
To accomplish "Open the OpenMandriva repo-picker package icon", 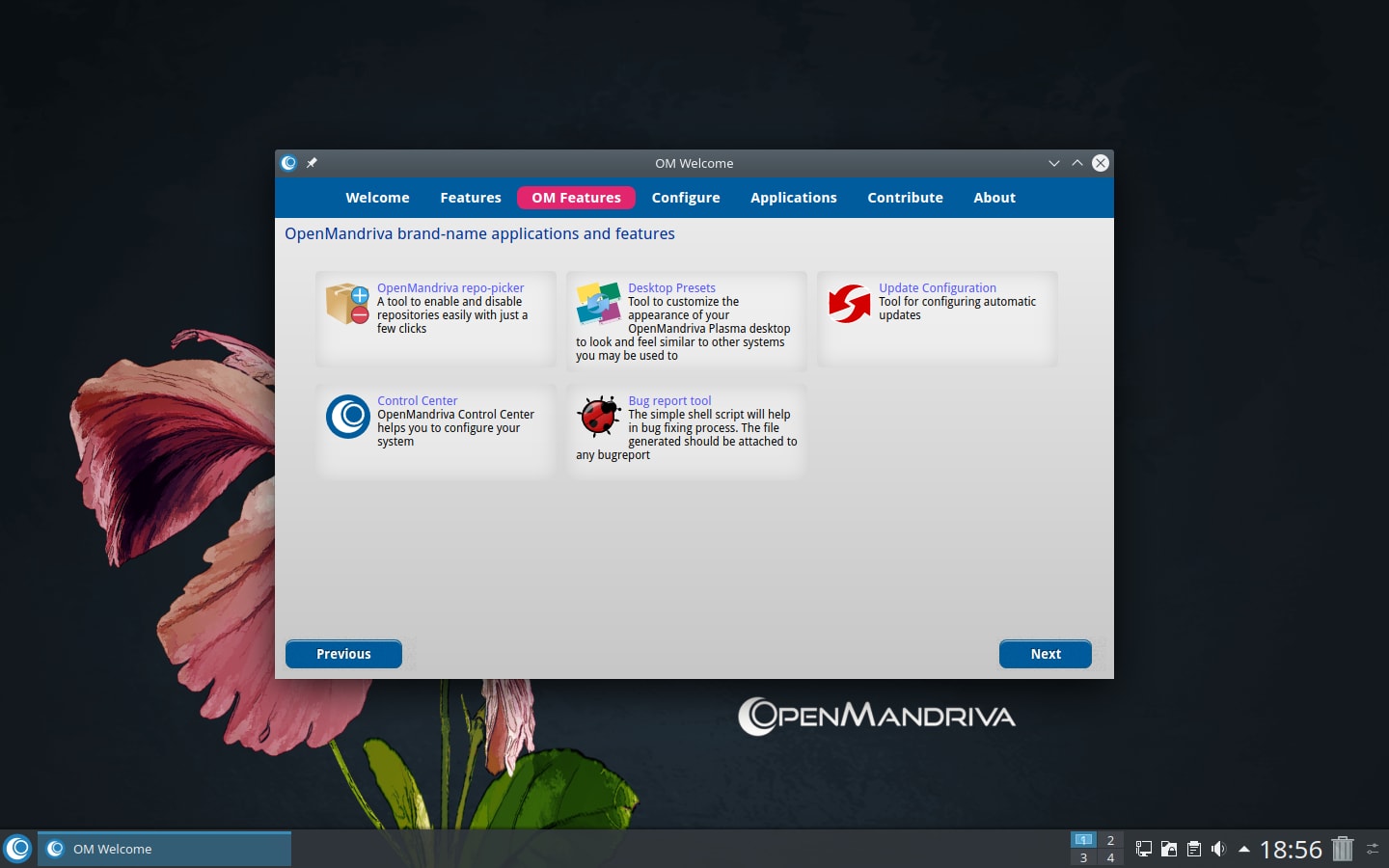I will pyautogui.click(x=347, y=306).
